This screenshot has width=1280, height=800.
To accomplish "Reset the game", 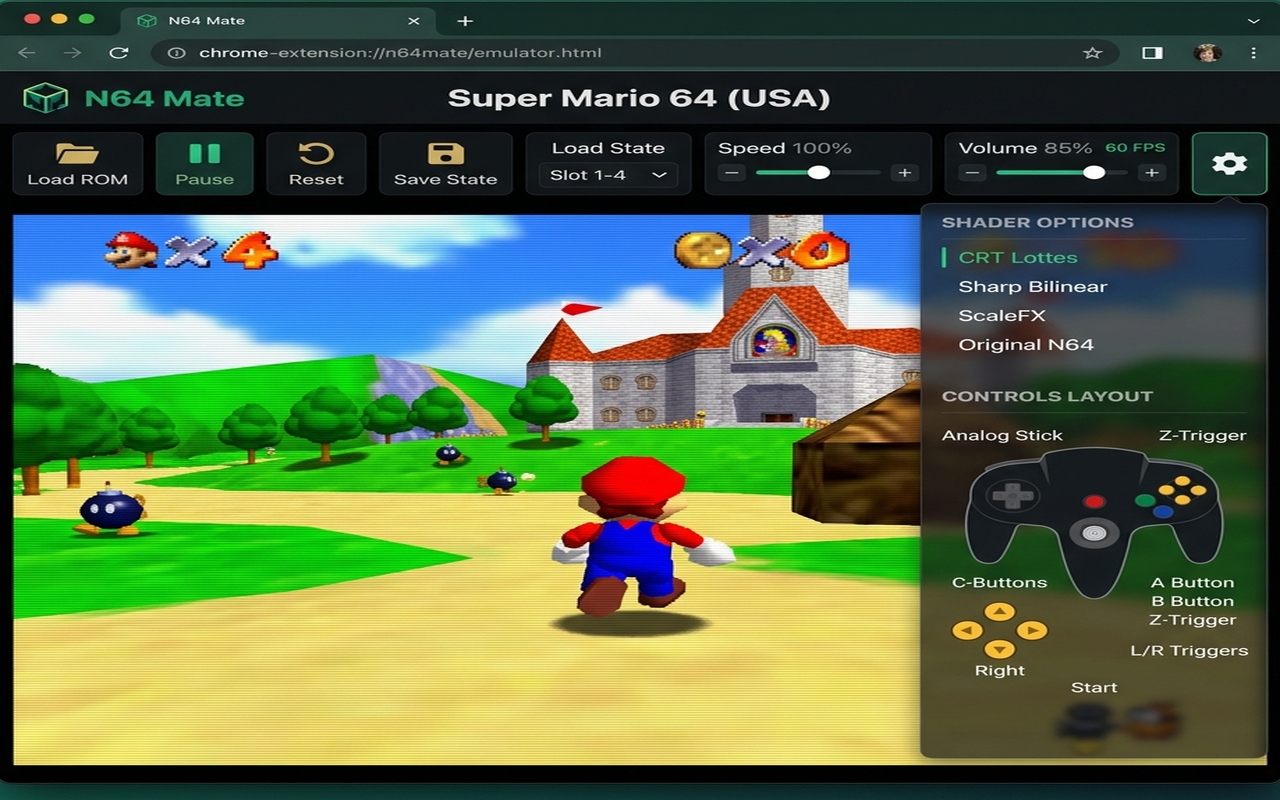I will [x=316, y=164].
